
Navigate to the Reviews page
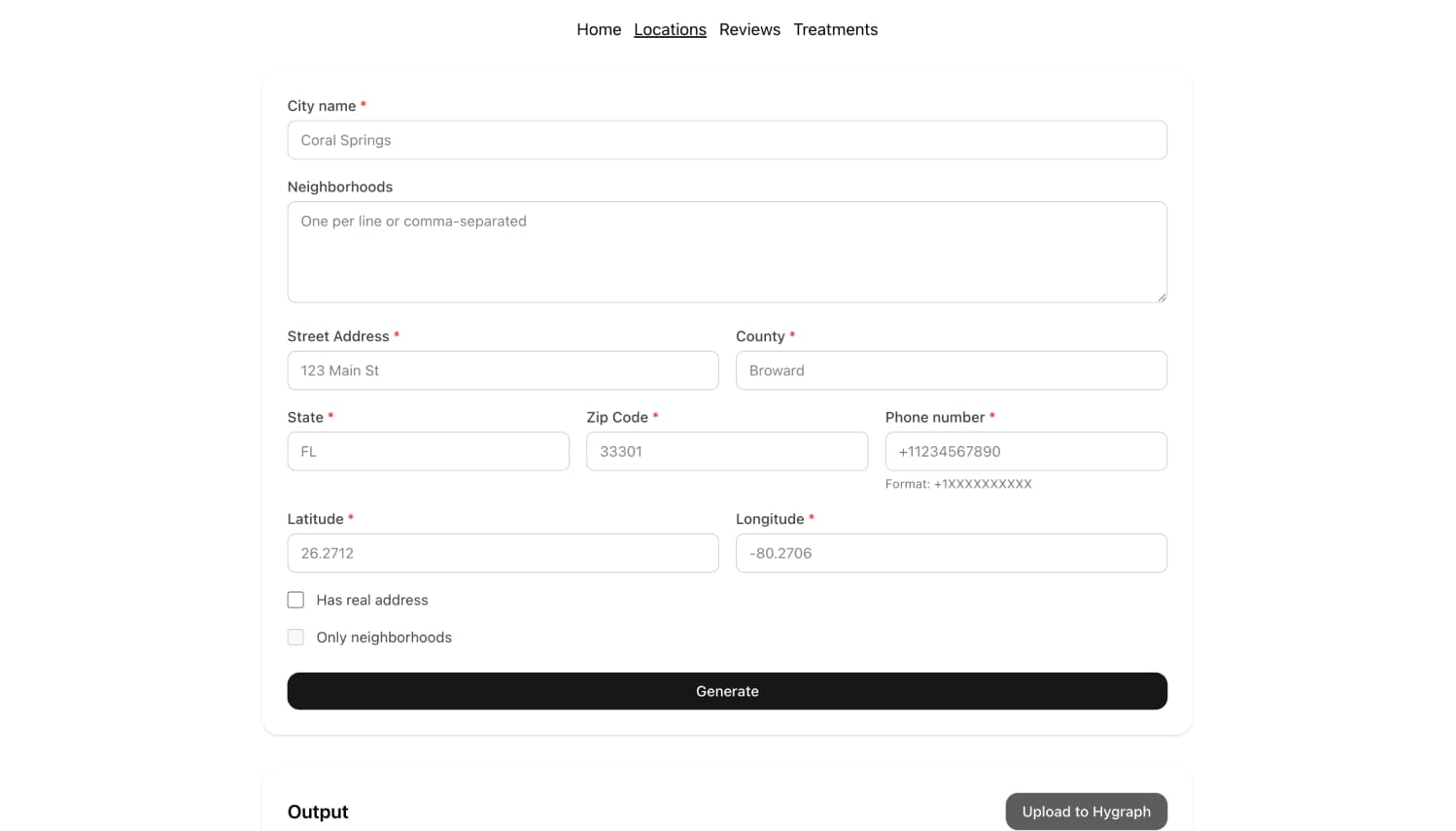coord(749,29)
